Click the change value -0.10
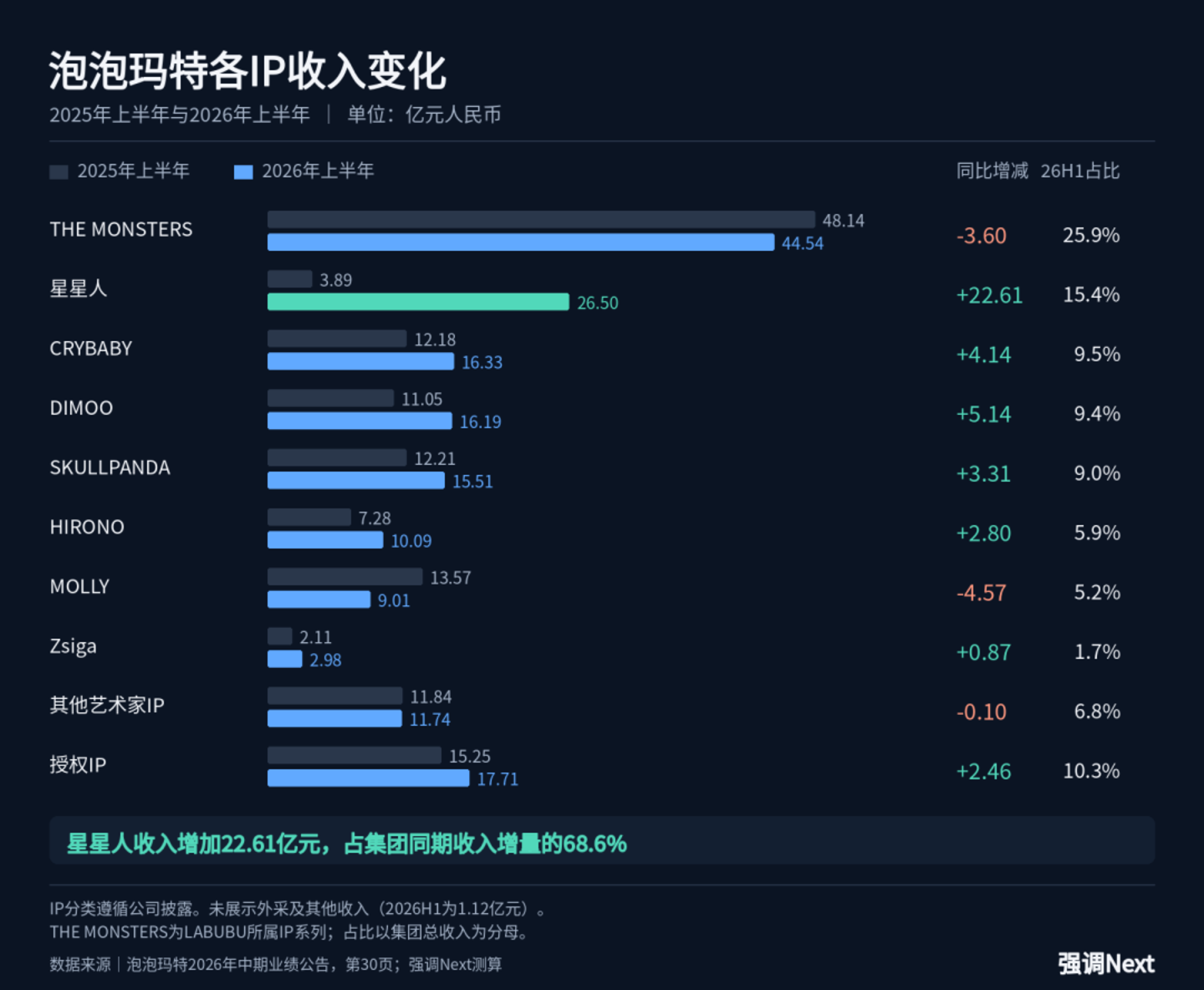Screen dimensions: 1204x990 pyautogui.click(x=982, y=712)
